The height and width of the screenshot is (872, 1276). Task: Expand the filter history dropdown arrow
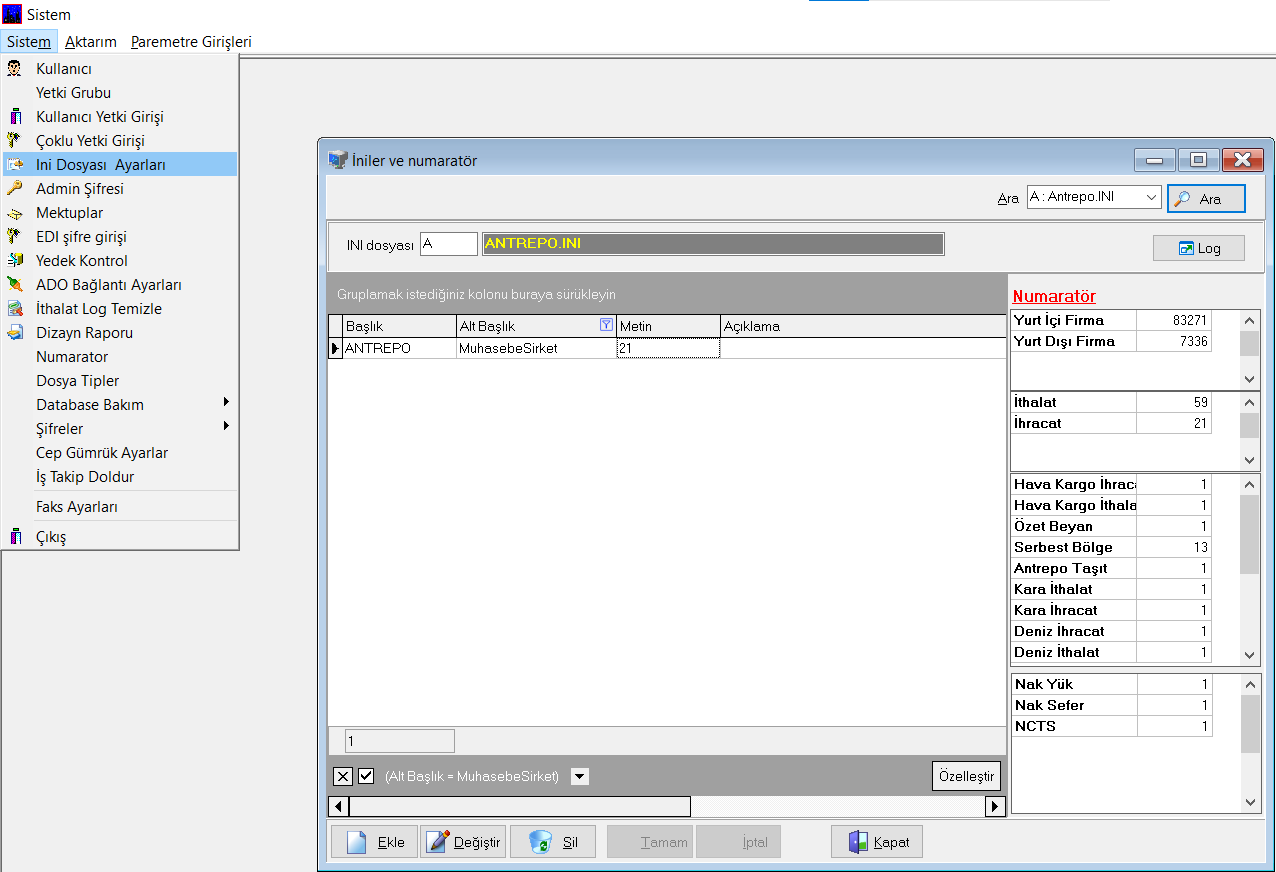click(x=580, y=776)
